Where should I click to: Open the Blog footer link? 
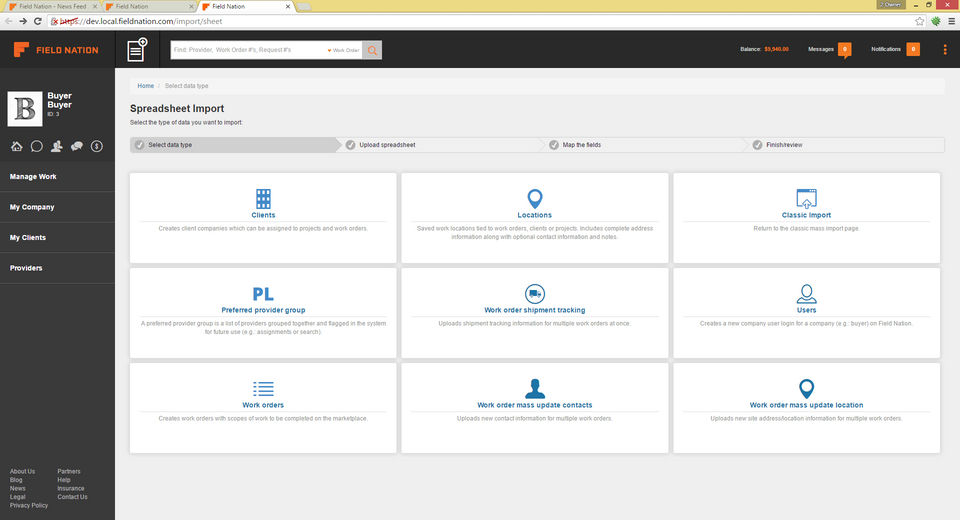tap(16, 480)
